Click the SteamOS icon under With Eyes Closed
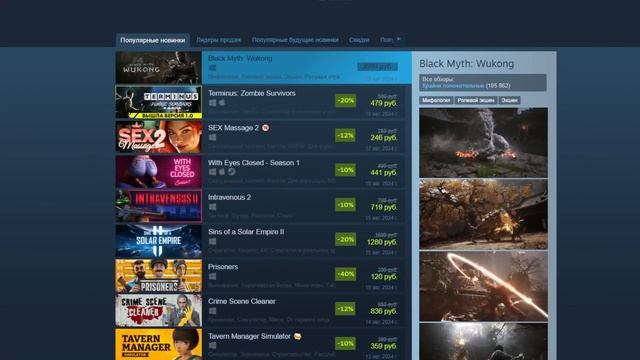640x360 pixels. tap(231, 172)
